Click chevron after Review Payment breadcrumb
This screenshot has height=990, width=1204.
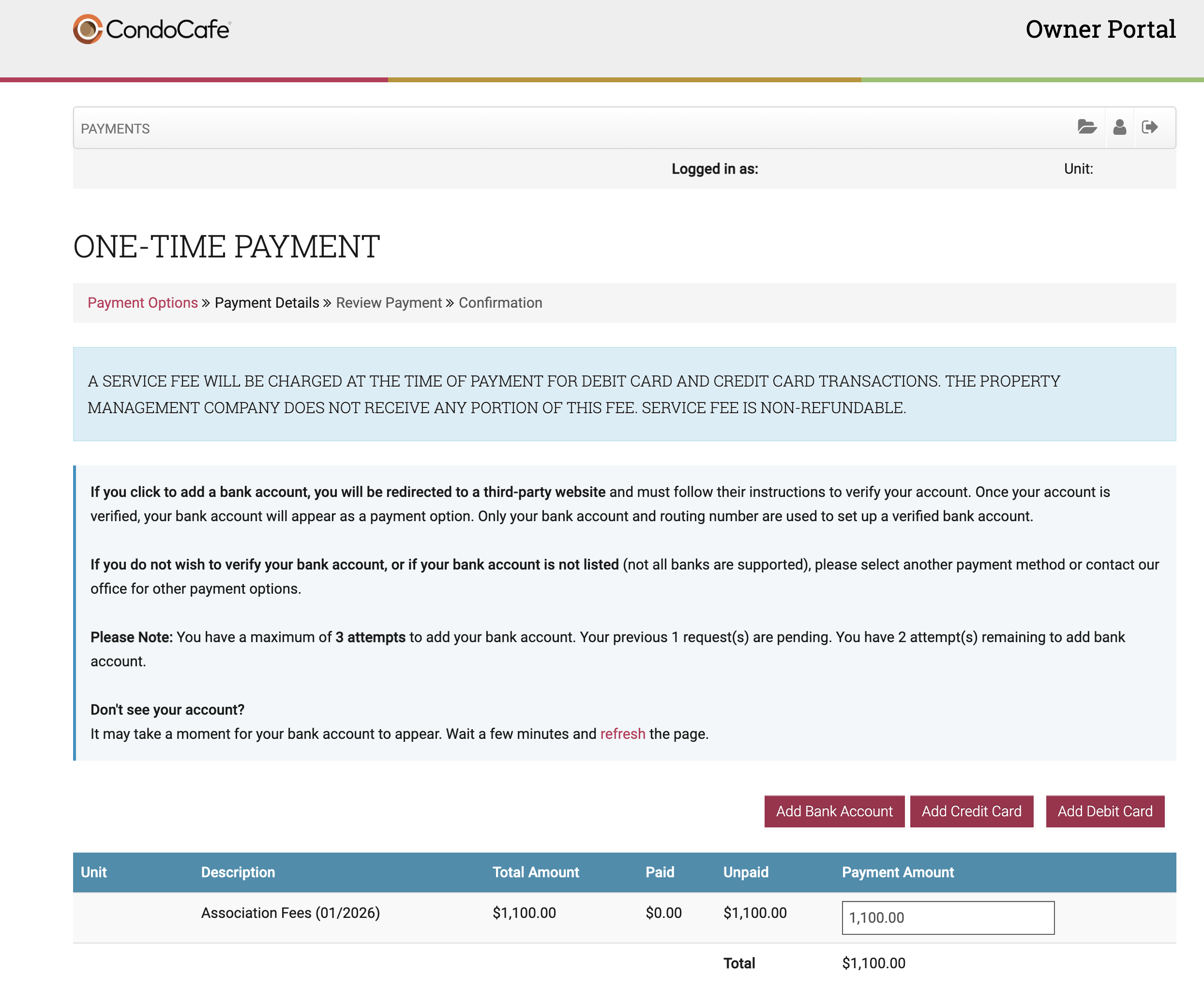(x=450, y=303)
